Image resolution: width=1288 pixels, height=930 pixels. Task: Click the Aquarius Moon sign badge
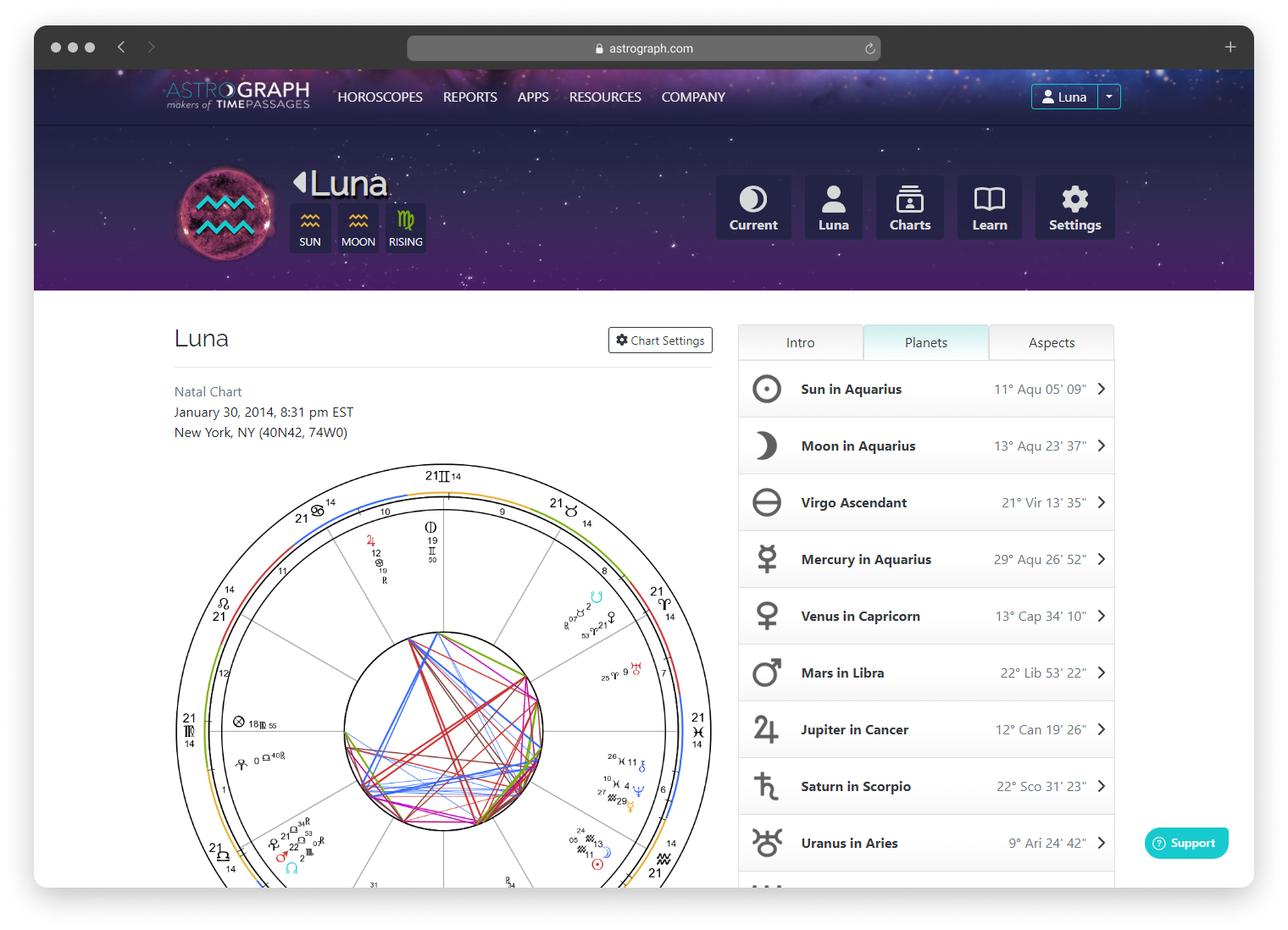pos(358,228)
